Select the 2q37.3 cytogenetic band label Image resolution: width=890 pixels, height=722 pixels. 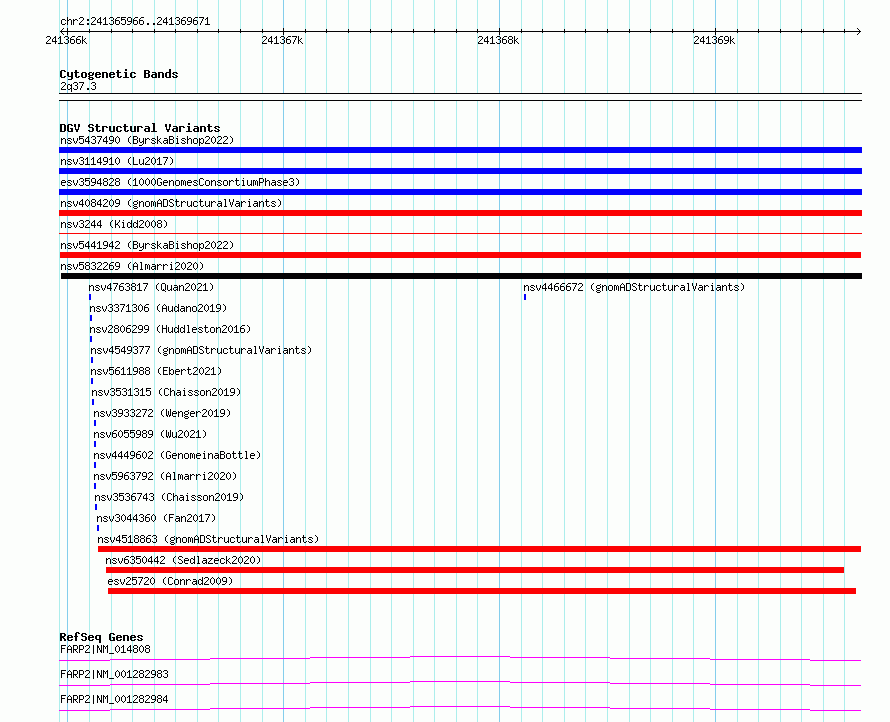78,86
